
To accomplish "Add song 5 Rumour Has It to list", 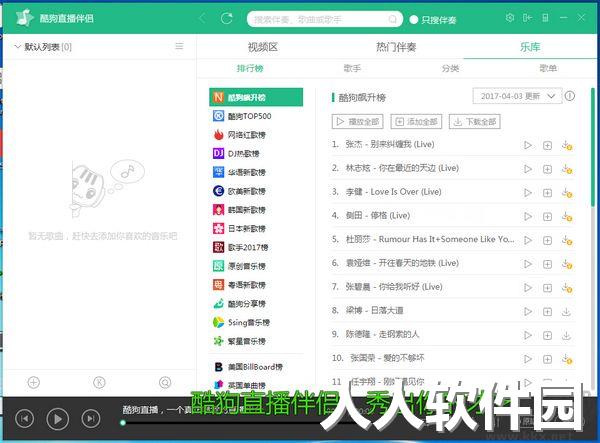I will pyautogui.click(x=548, y=241).
